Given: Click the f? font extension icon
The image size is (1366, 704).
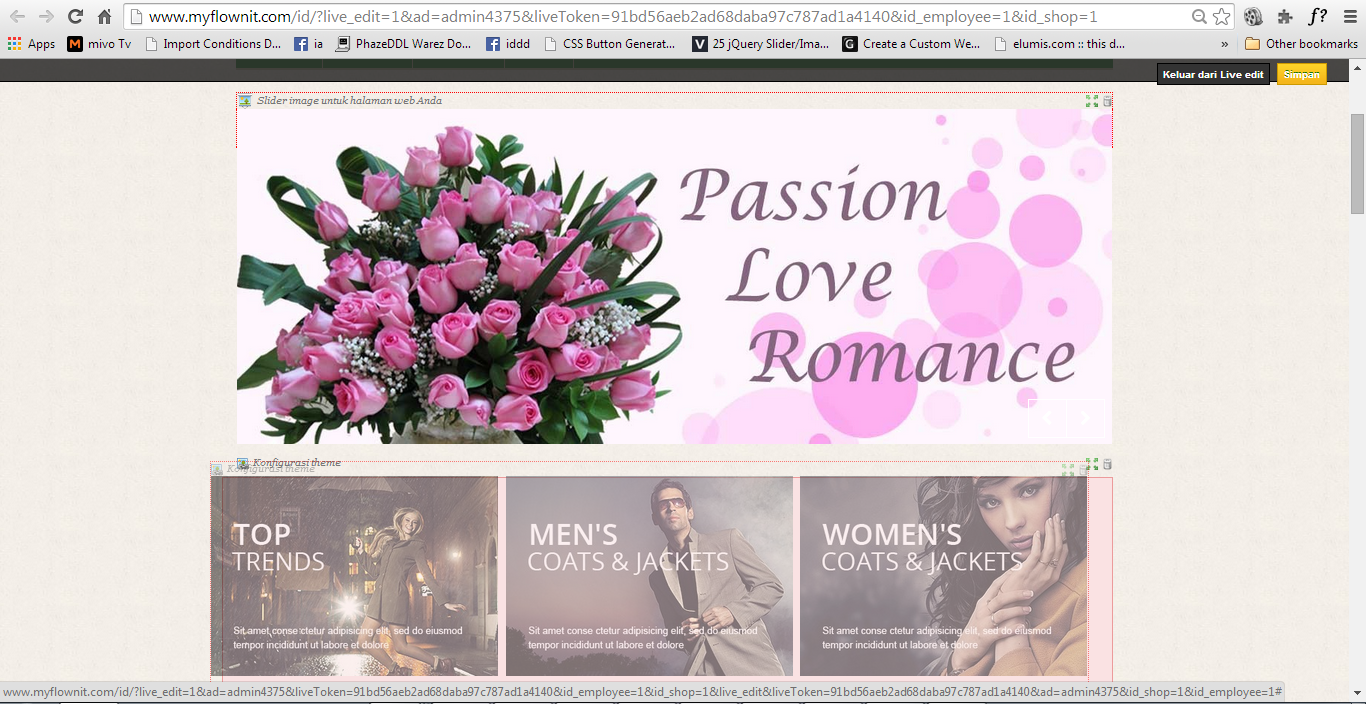Looking at the screenshot, I should 1318,16.
